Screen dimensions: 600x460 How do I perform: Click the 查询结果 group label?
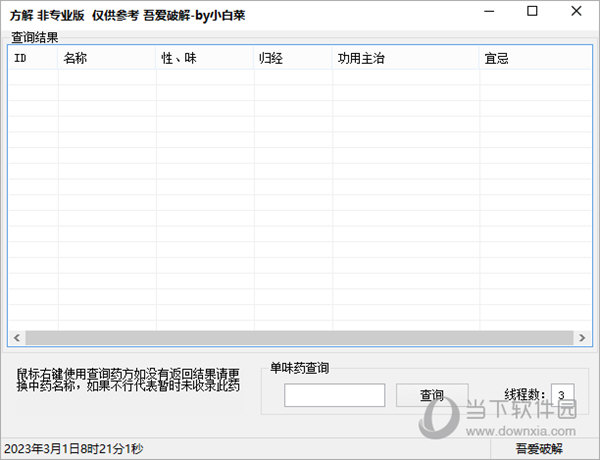click(x=34, y=37)
